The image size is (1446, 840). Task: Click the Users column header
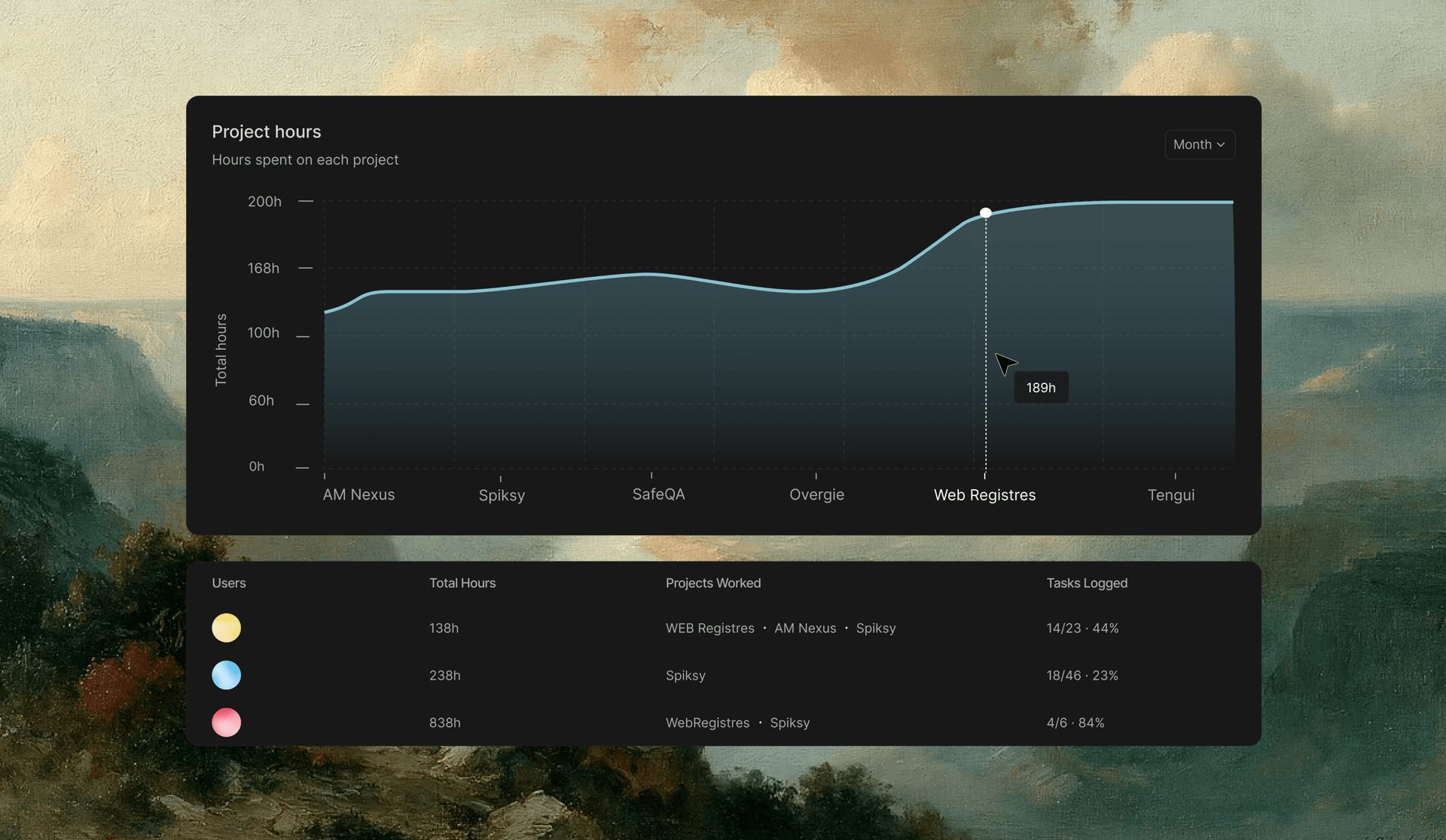tap(229, 583)
